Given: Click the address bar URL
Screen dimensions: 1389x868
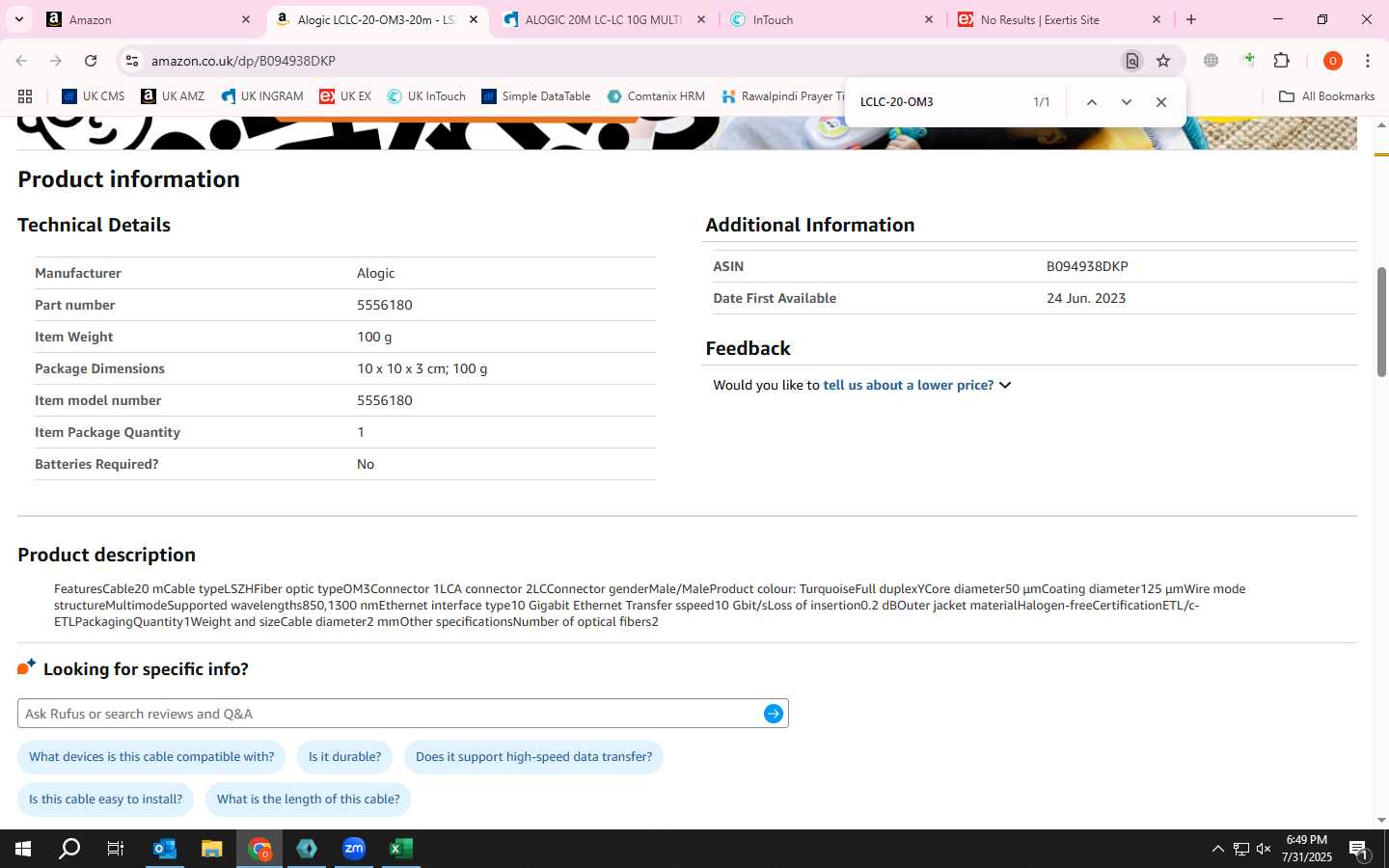Looking at the screenshot, I should coord(243,61).
